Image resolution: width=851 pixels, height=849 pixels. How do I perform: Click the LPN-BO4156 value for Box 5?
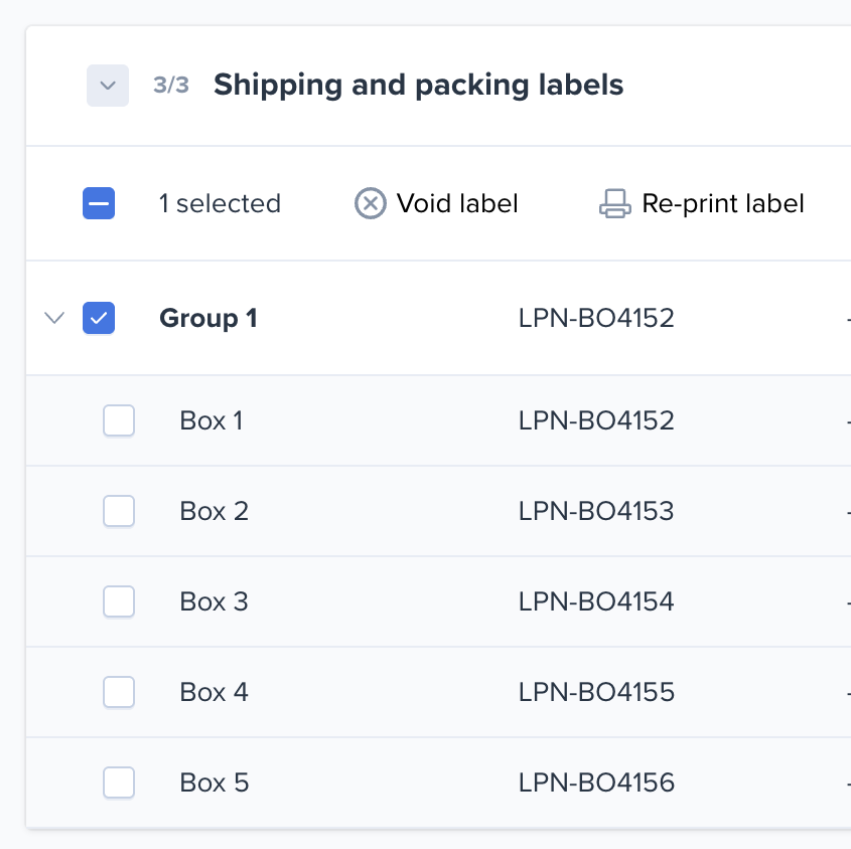(x=596, y=782)
